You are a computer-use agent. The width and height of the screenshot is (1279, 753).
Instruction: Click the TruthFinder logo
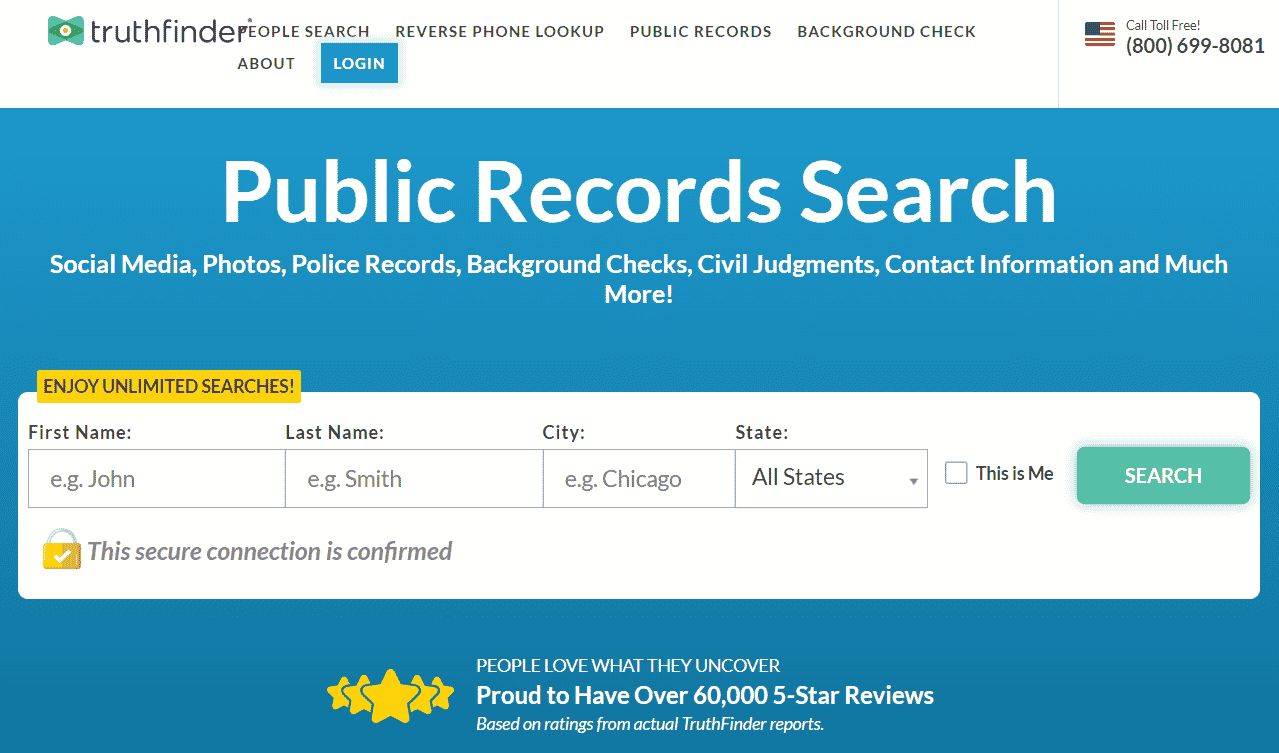tap(148, 31)
